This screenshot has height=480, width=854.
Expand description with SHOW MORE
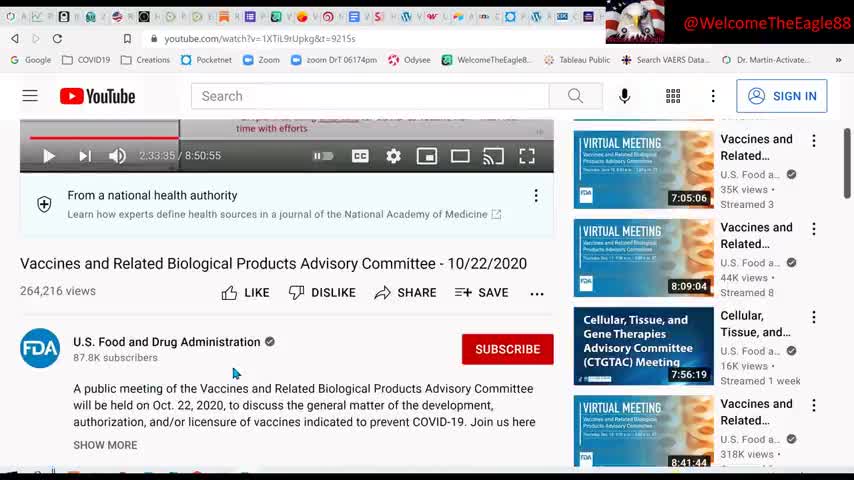pos(105,445)
